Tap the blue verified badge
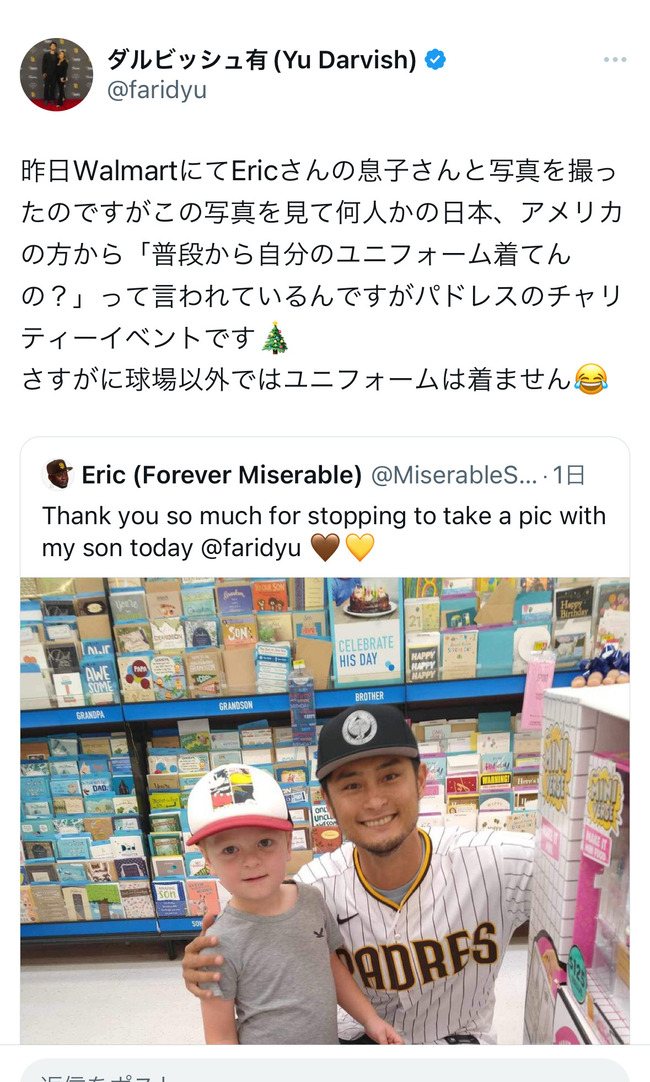This screenshot has height=1082, width=650. [435, 60]
